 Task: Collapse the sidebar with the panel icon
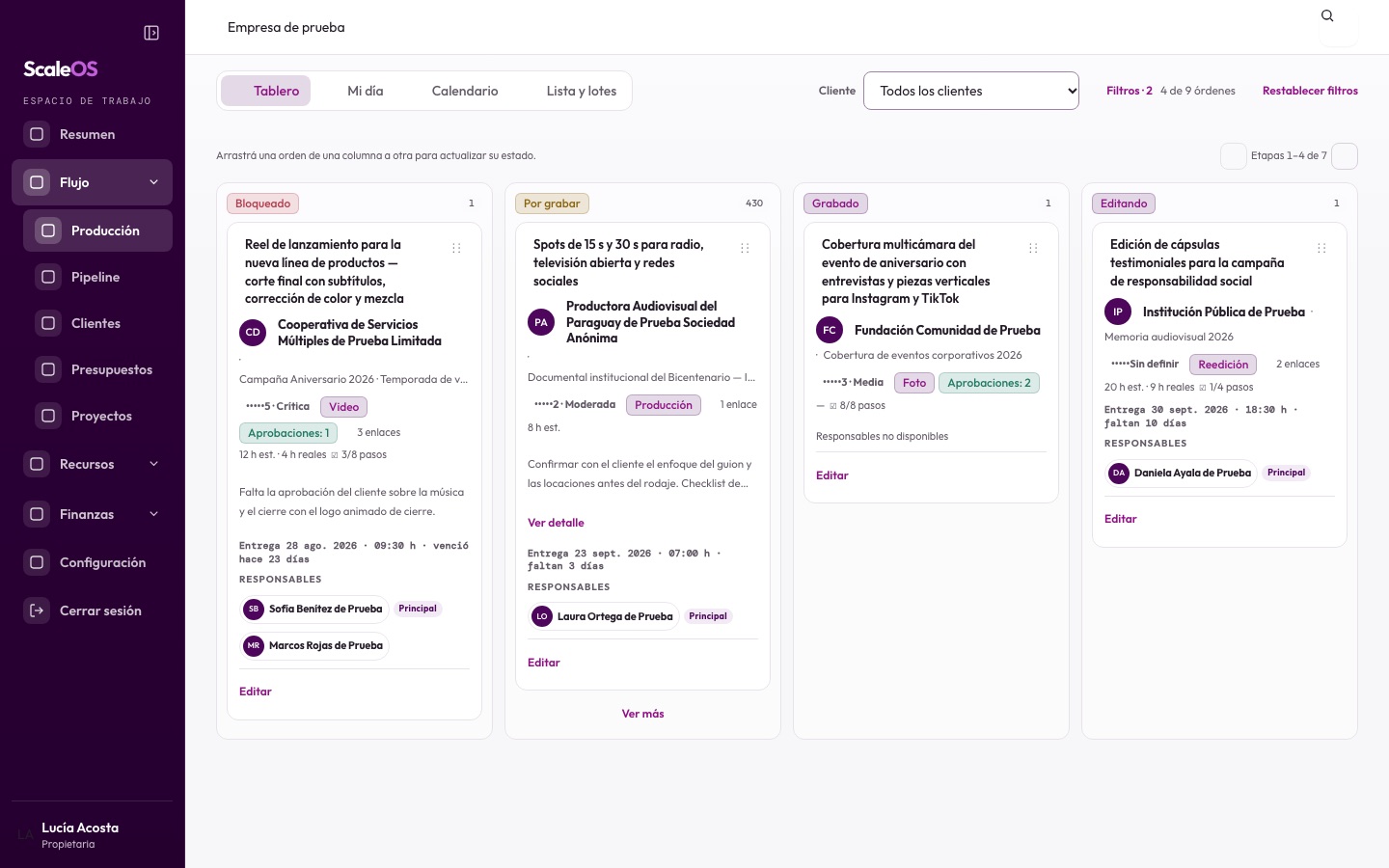151,33
